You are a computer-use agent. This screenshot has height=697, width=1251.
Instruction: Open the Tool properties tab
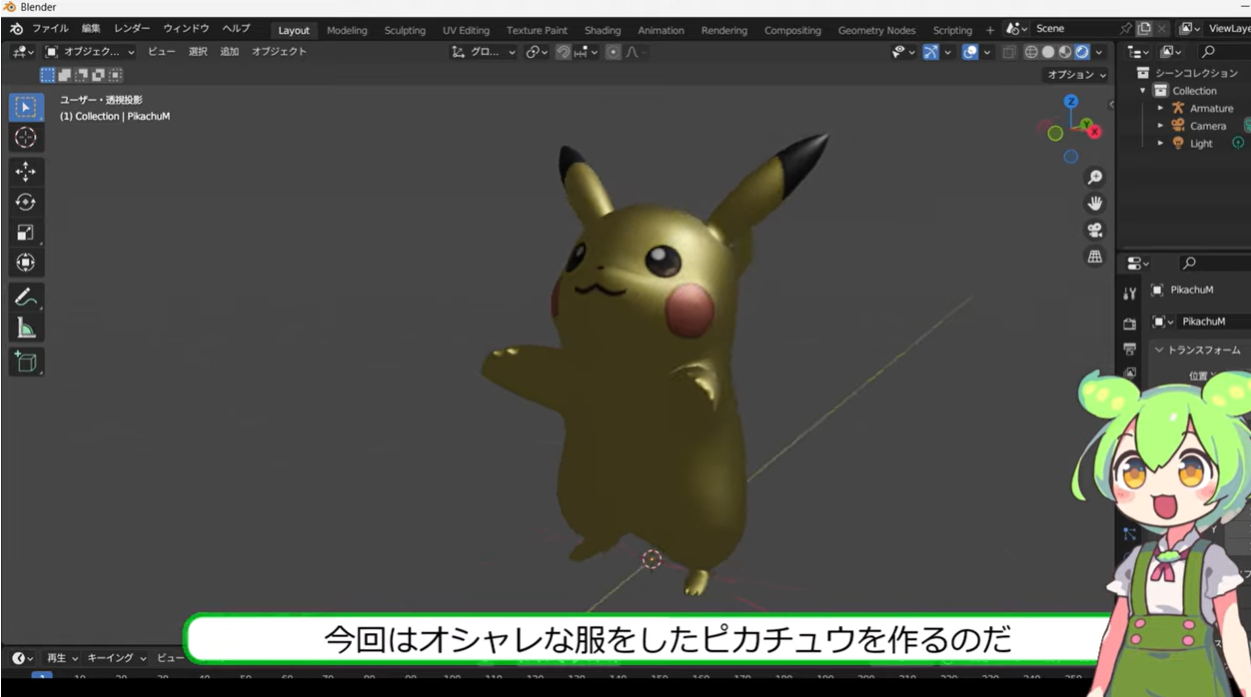tap(1129, 293)
